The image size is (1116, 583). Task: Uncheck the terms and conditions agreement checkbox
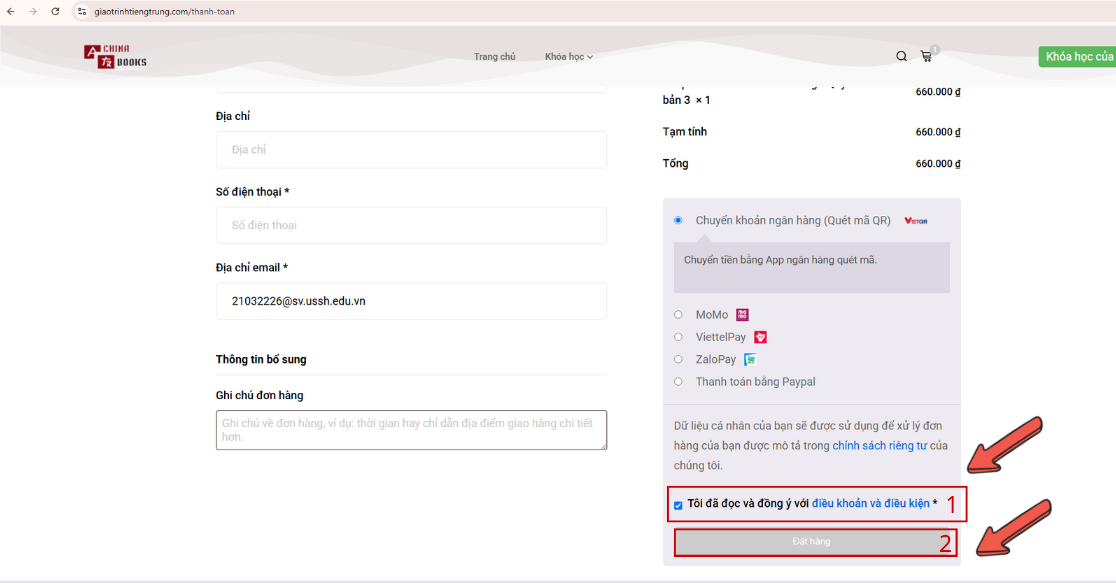coord(677,504)
